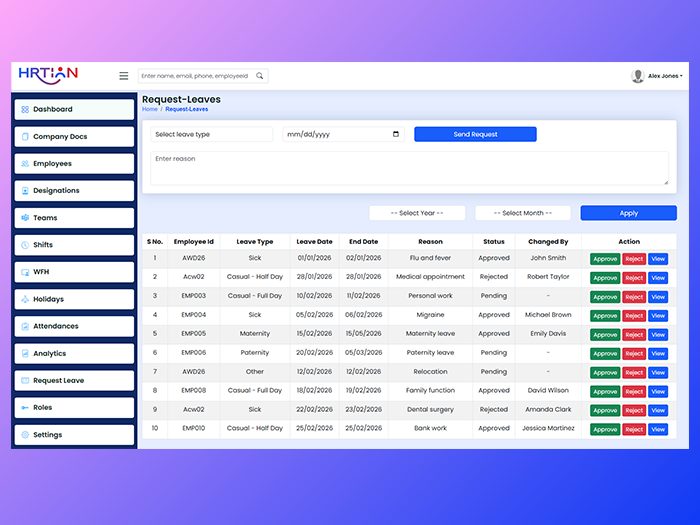Click the Roles key icon
This screenshot has height=525, width=700.
point(25,408)
